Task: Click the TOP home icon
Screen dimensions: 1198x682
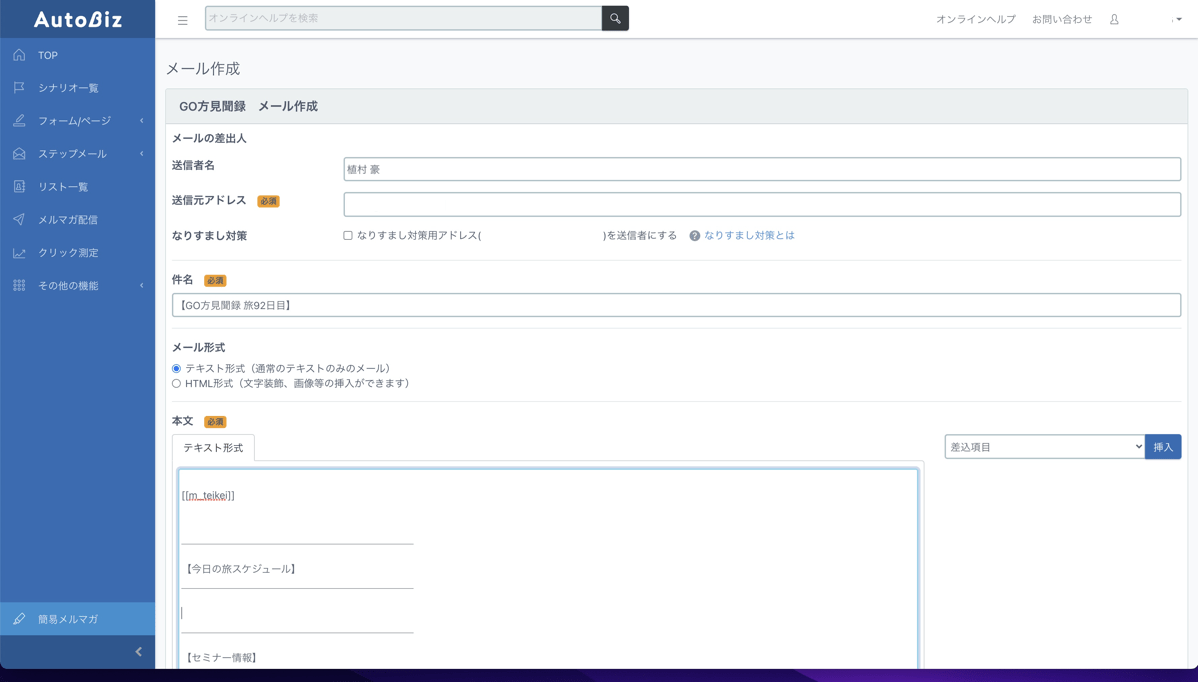Action: [19, 55]
